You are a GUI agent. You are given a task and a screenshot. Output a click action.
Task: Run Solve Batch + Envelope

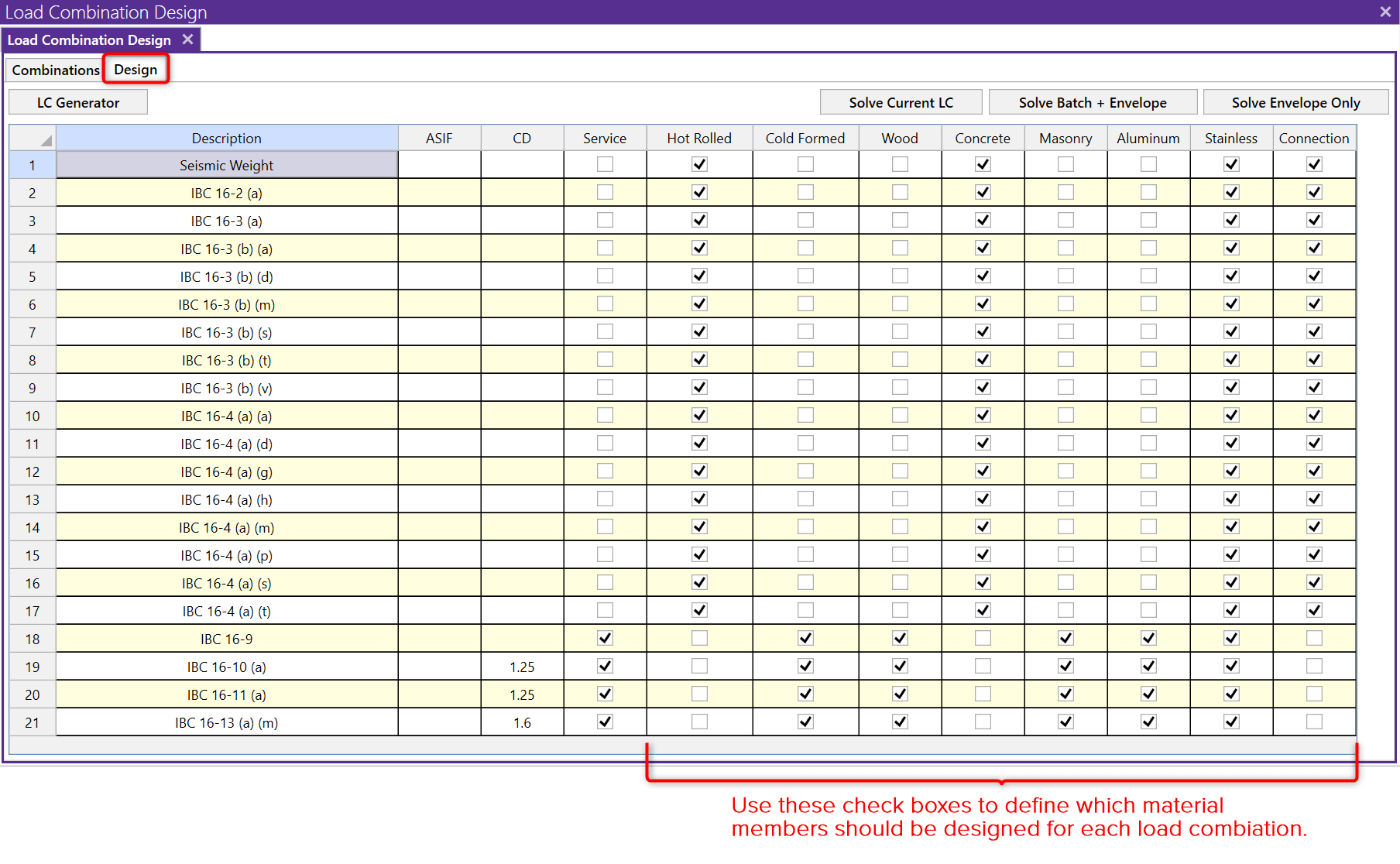[x=1092, y=103]
